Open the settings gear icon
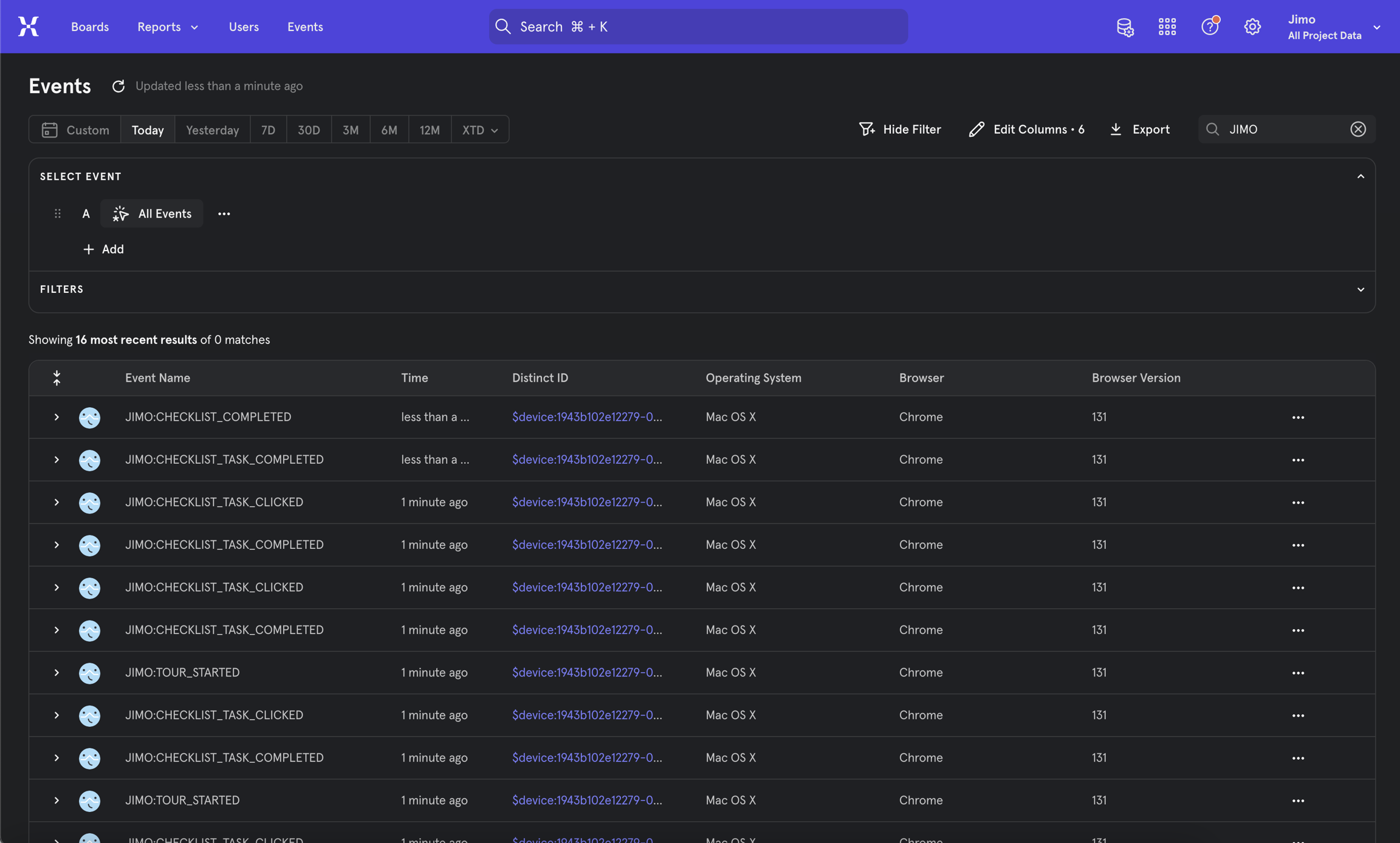This screenshot has height=843, width=1400. (1252, 27)
